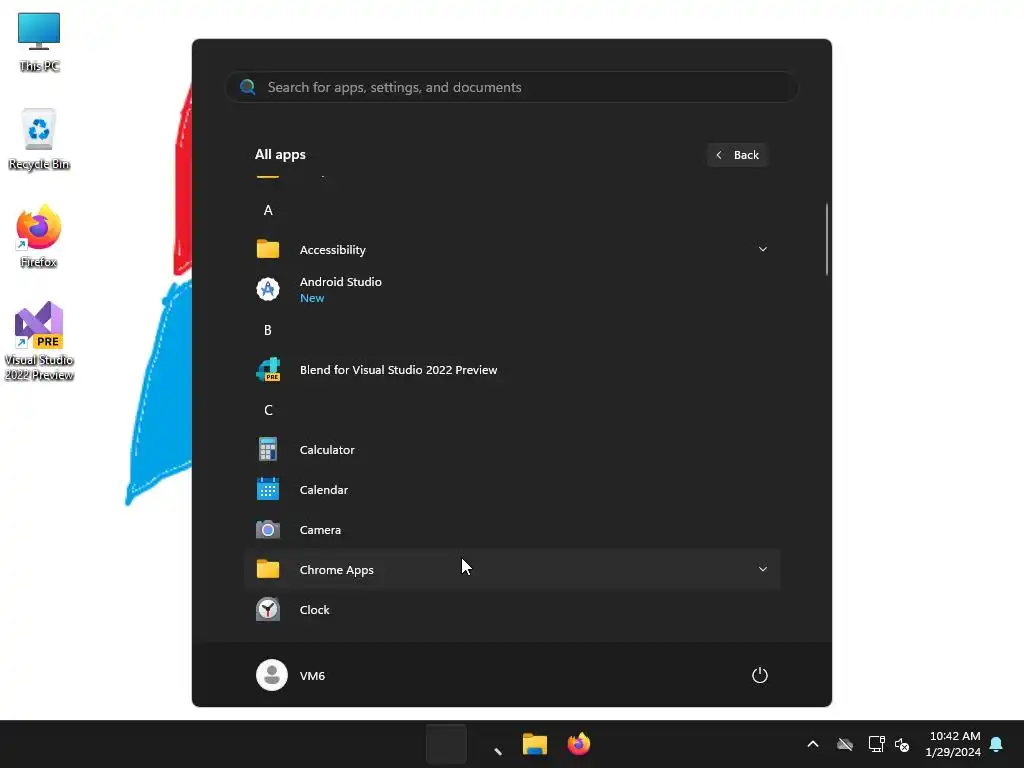
Task: Click the Start button on the taskbar
Action: (x=446, y=744)
